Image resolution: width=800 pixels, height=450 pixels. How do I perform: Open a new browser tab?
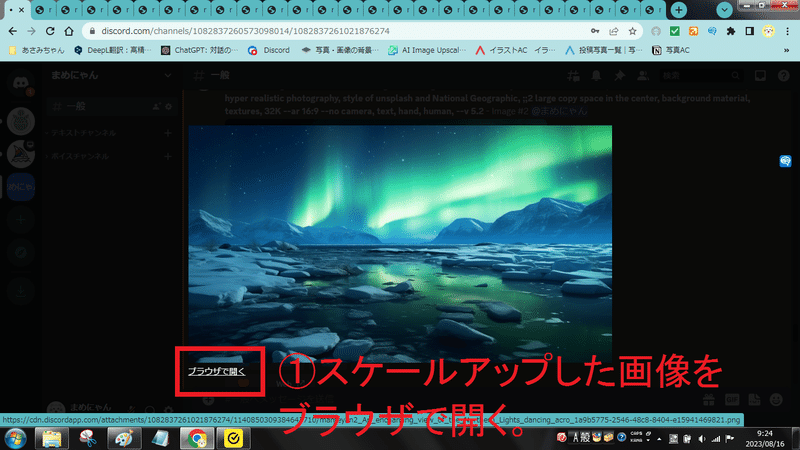coord(679,10)
